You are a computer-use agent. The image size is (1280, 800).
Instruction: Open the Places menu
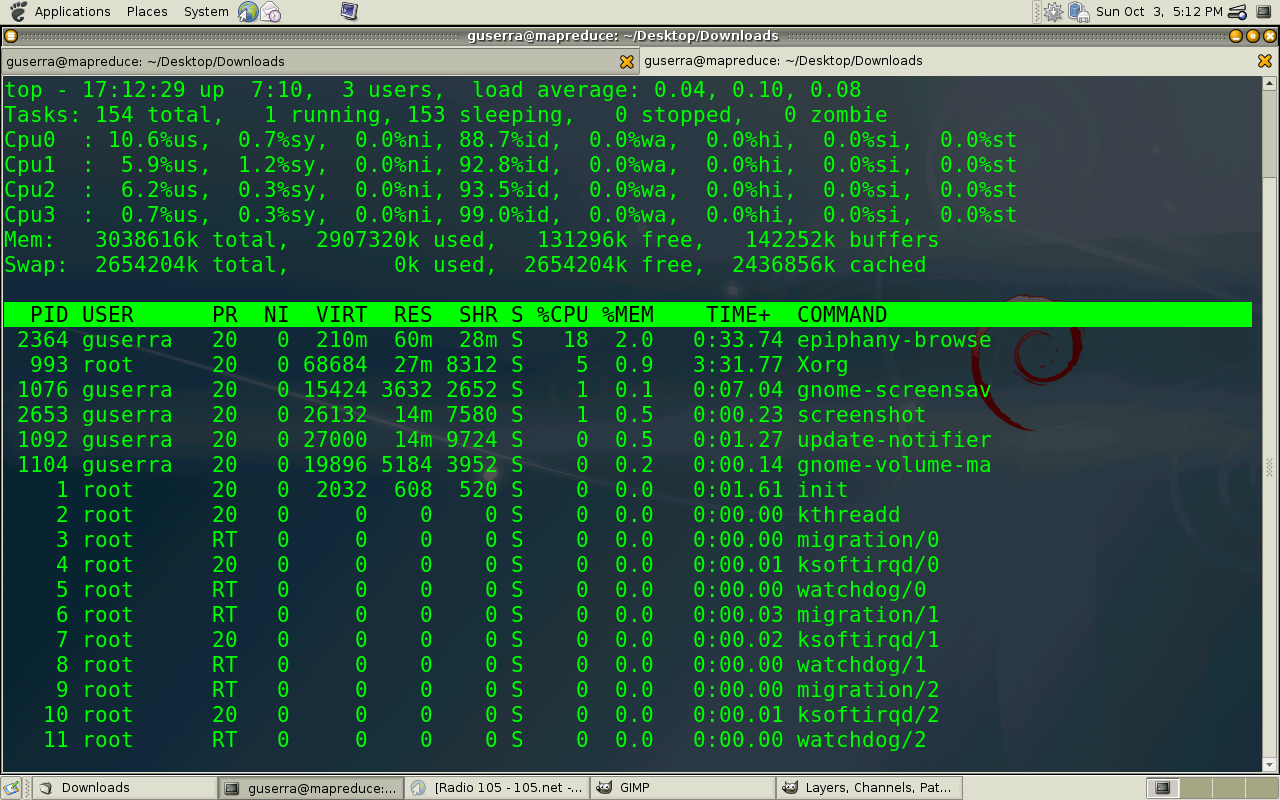(147, 12)
